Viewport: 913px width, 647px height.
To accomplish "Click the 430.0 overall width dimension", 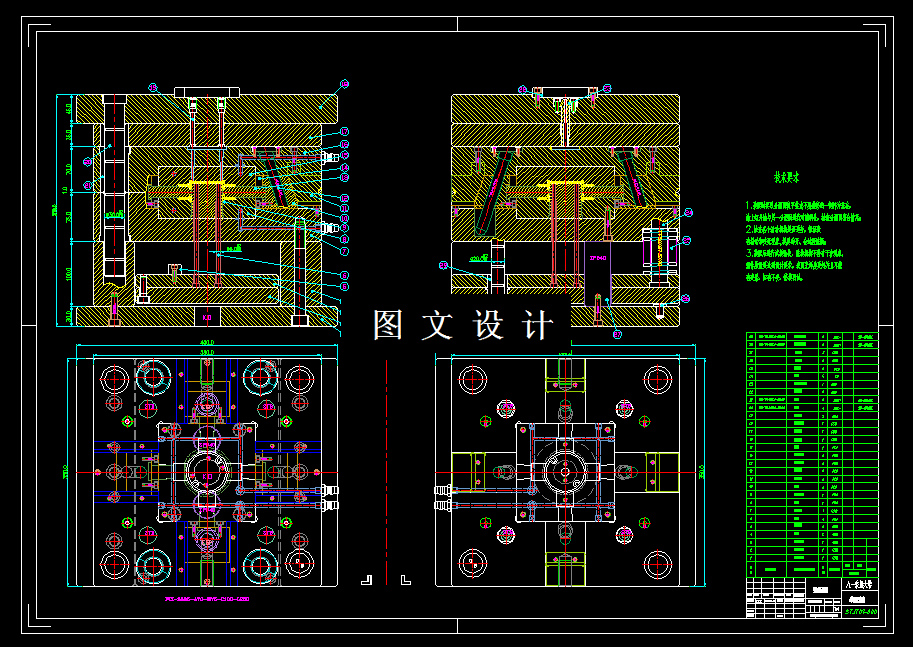I will coord(207,342).
